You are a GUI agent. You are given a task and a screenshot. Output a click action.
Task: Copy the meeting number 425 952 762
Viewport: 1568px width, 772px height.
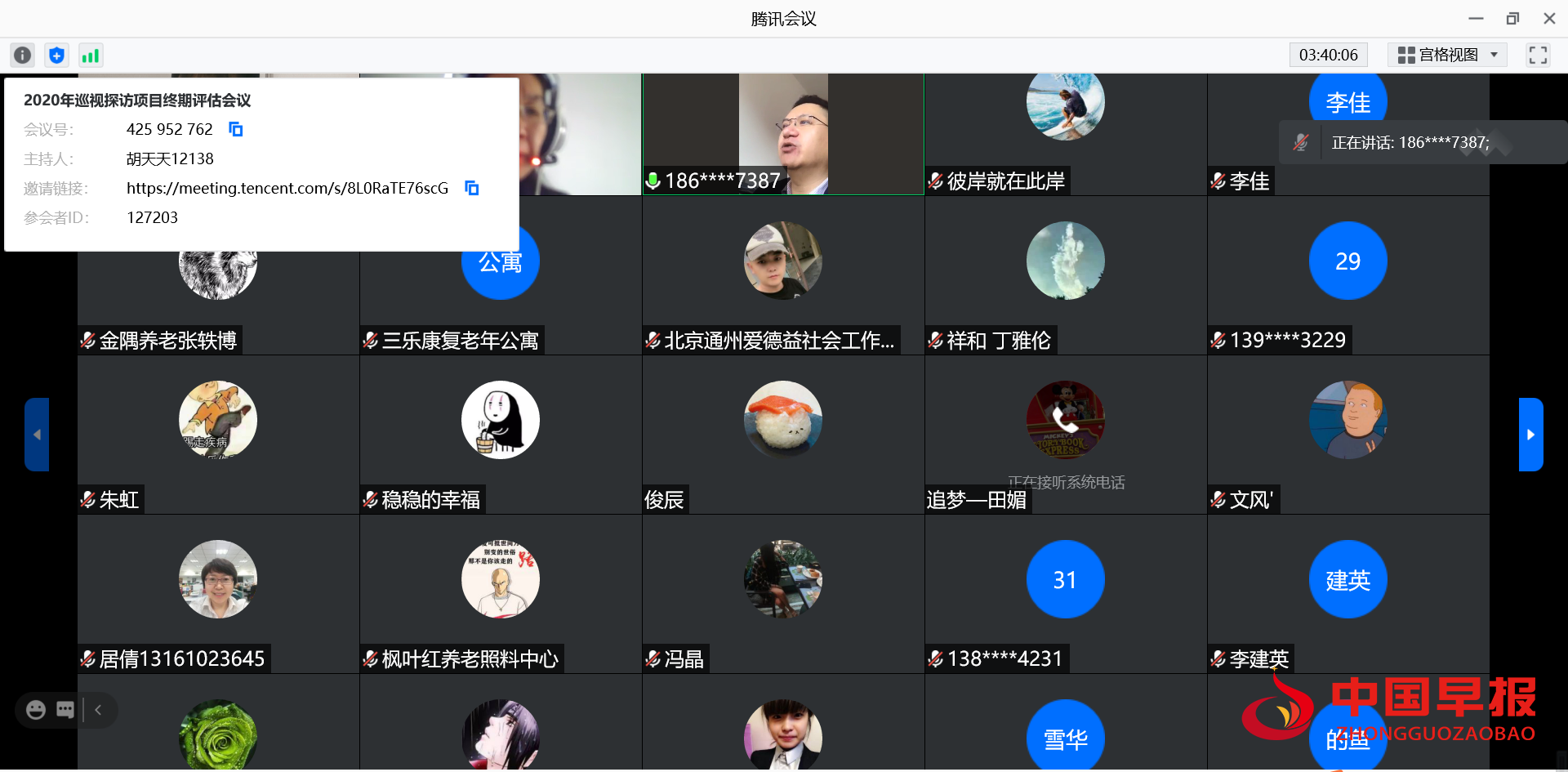(236, 129)
